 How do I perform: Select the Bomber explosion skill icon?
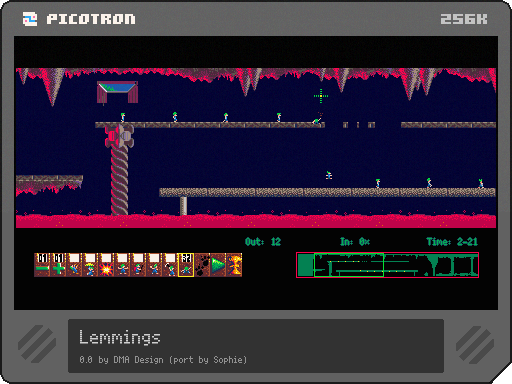(106, 265)
